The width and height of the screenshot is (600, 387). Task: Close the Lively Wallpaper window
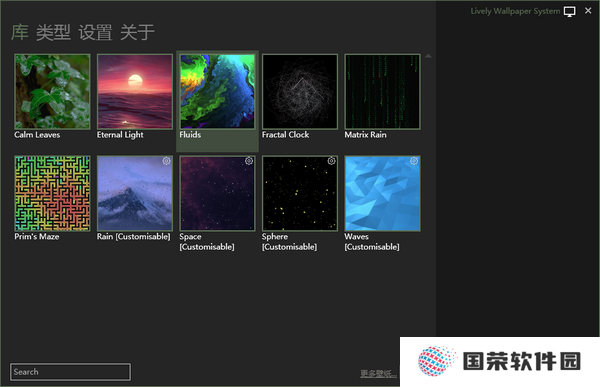(x=588, y=11)
